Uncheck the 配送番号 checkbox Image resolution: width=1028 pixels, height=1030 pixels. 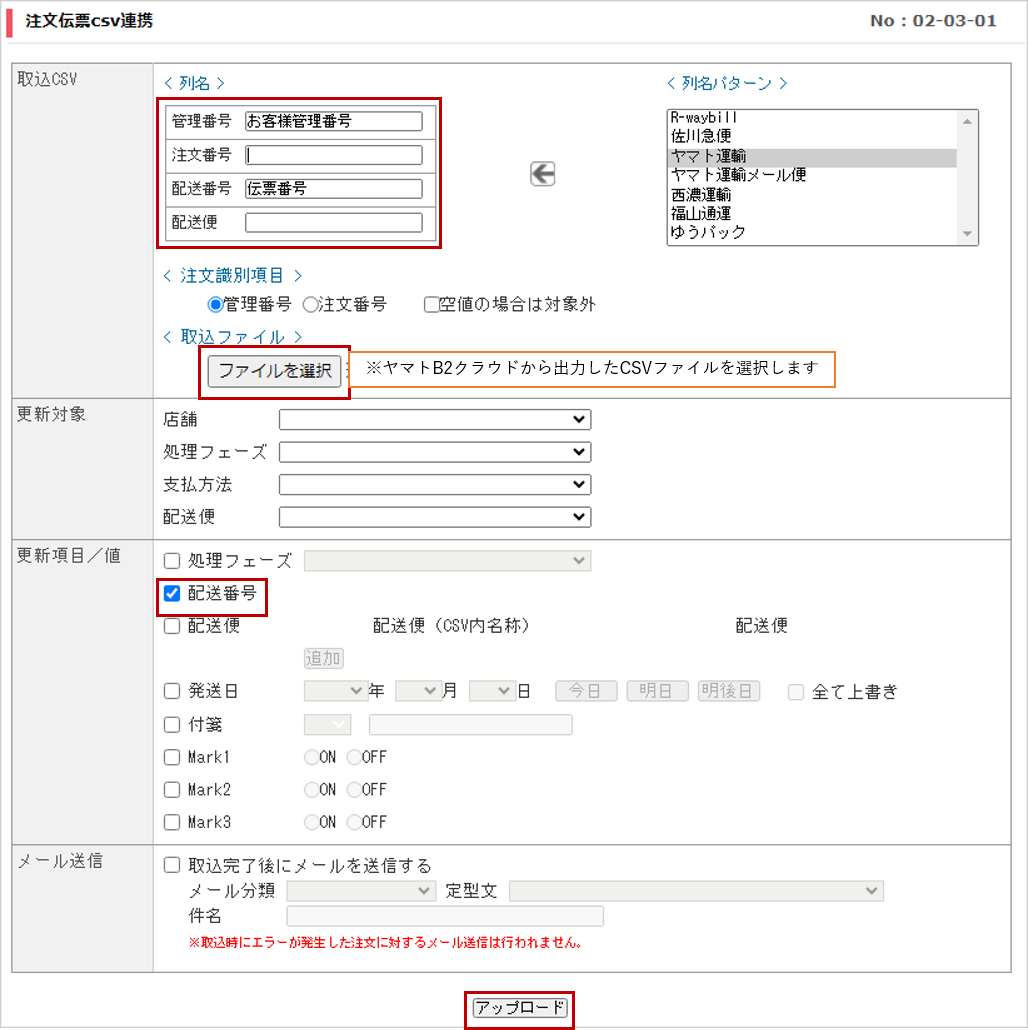[x=172, y=594]
